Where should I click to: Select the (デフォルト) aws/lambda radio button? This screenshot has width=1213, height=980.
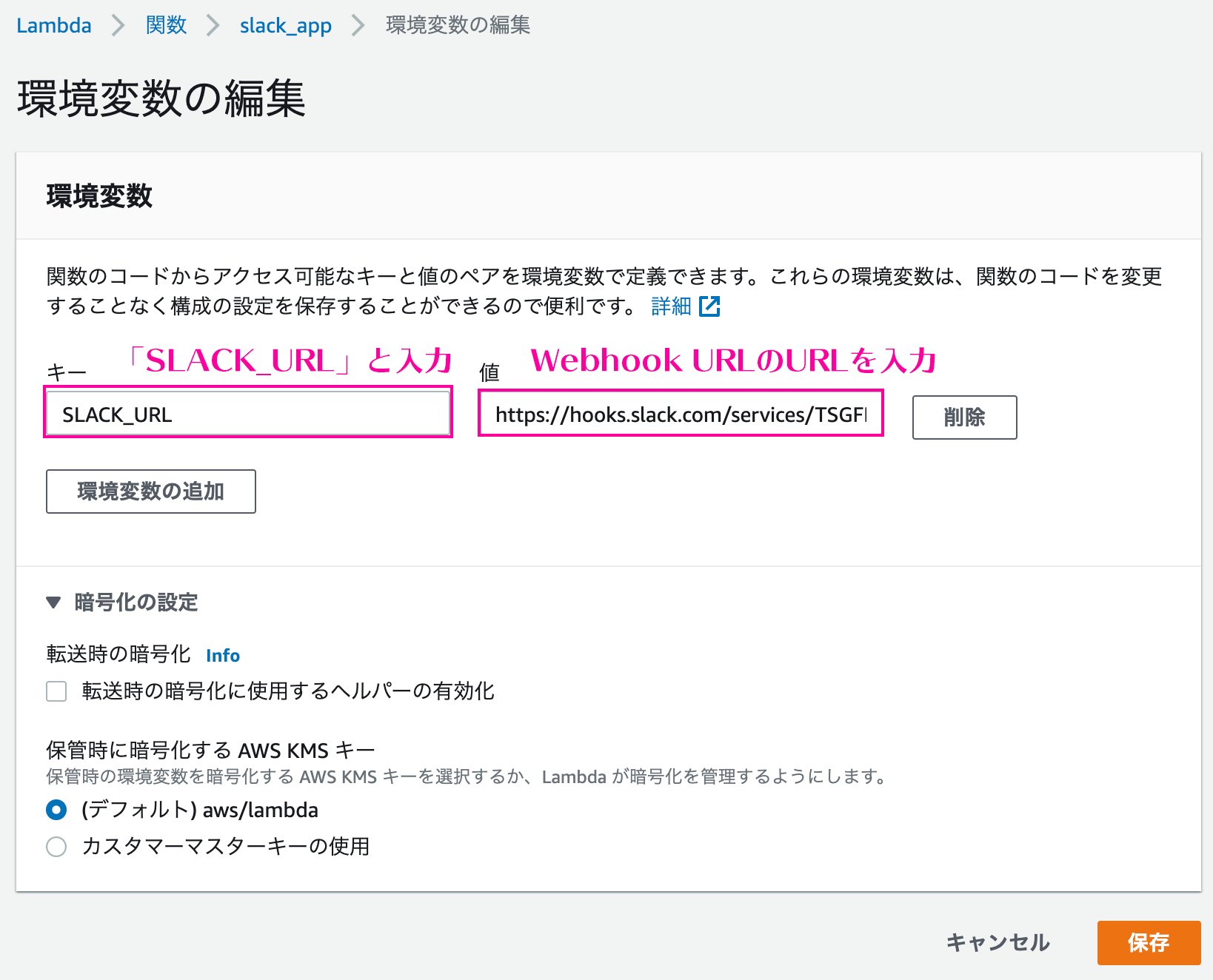[x=56, y=810]
